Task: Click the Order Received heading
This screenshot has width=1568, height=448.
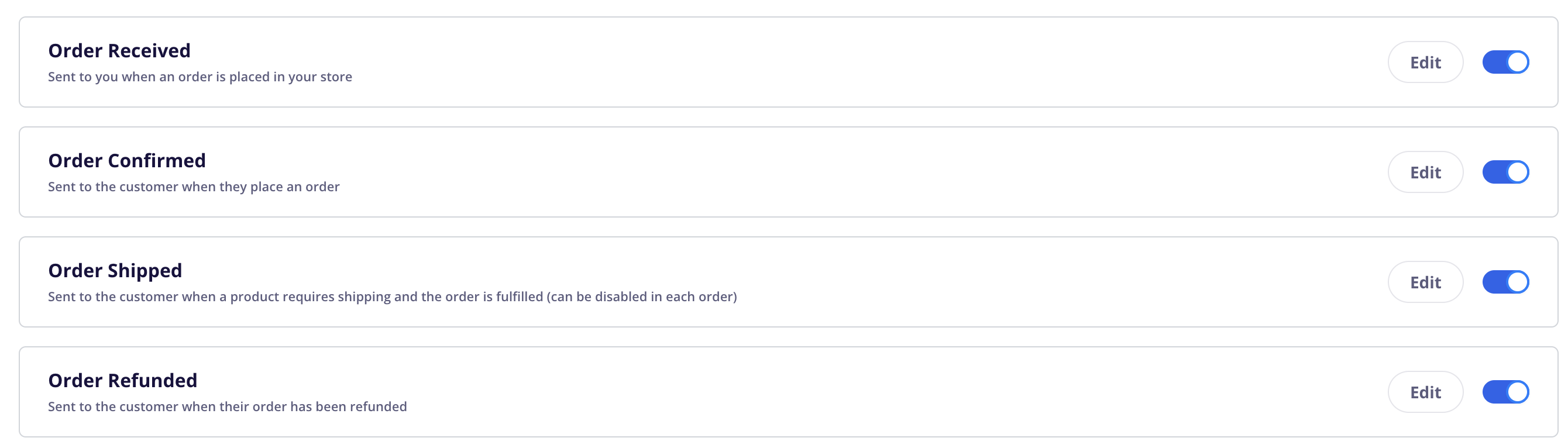Action: pos(119,50)
